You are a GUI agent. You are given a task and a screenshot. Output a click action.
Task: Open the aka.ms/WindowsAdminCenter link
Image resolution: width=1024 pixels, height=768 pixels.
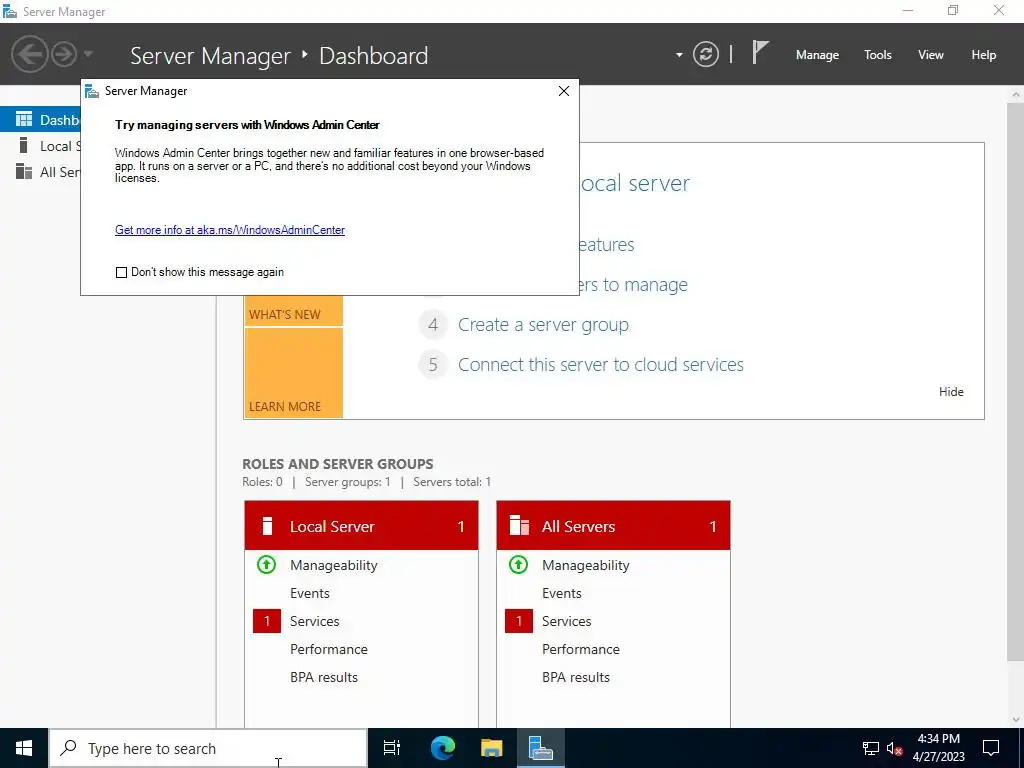click(230, 230)
